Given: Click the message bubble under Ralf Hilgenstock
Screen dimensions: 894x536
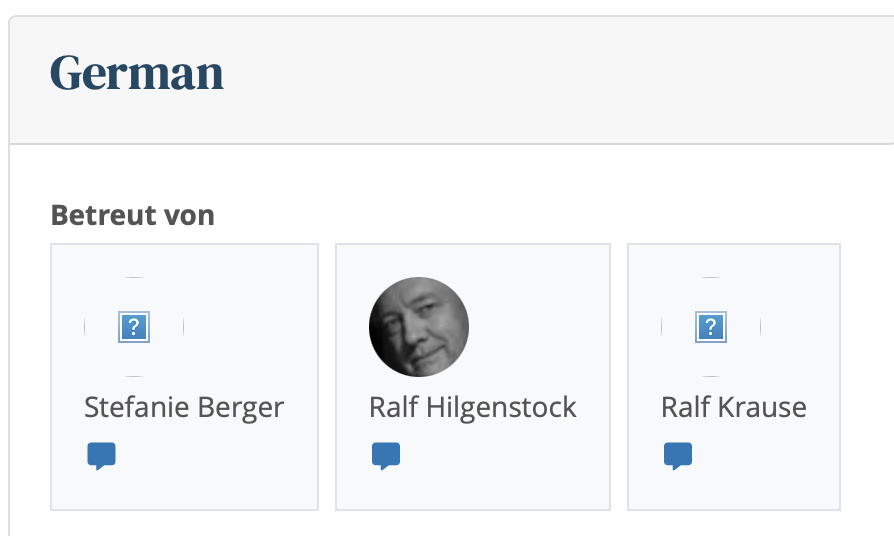Looking at the screenshot, I should (x=386, y=456).
